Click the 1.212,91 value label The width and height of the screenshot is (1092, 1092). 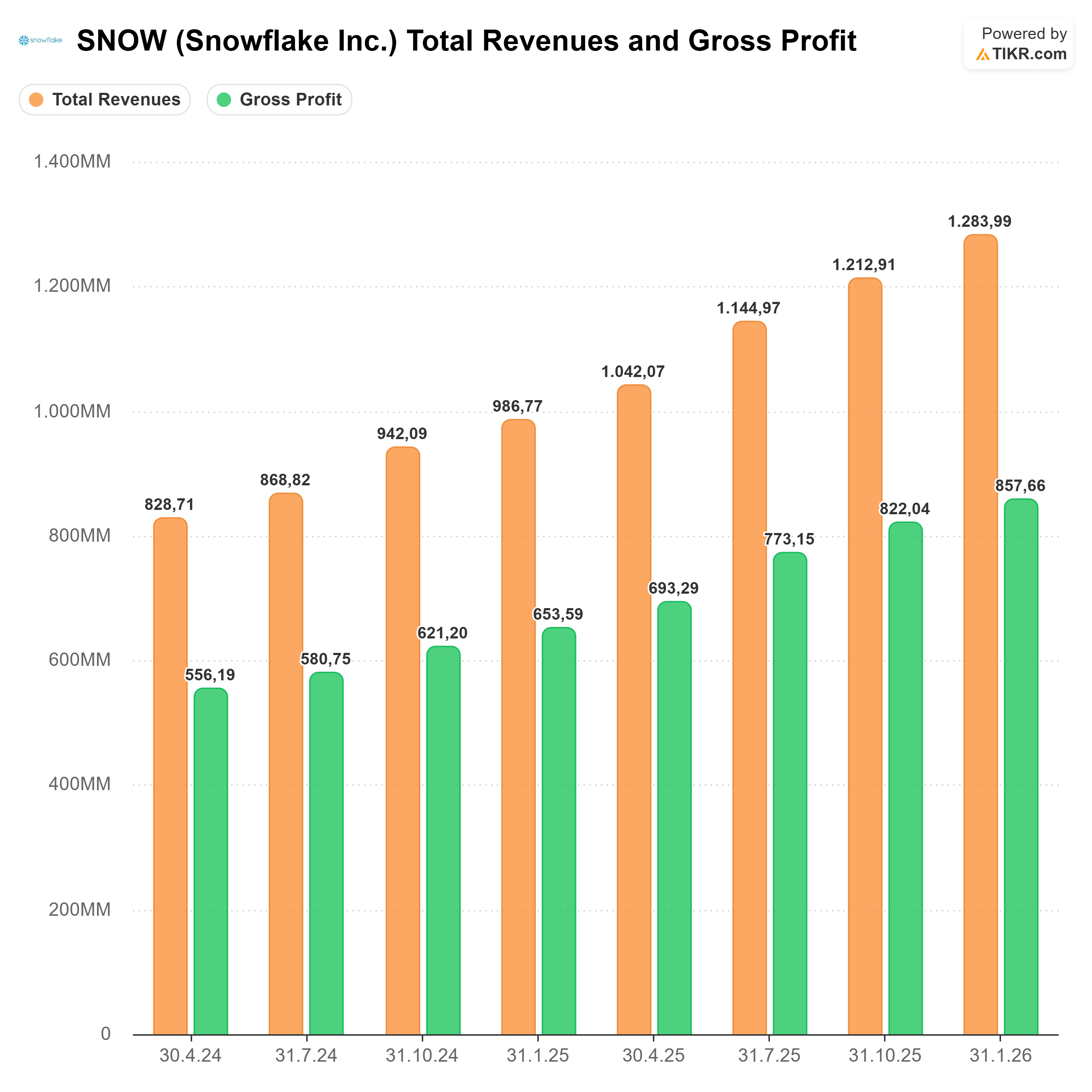click(x=864, y=265)
